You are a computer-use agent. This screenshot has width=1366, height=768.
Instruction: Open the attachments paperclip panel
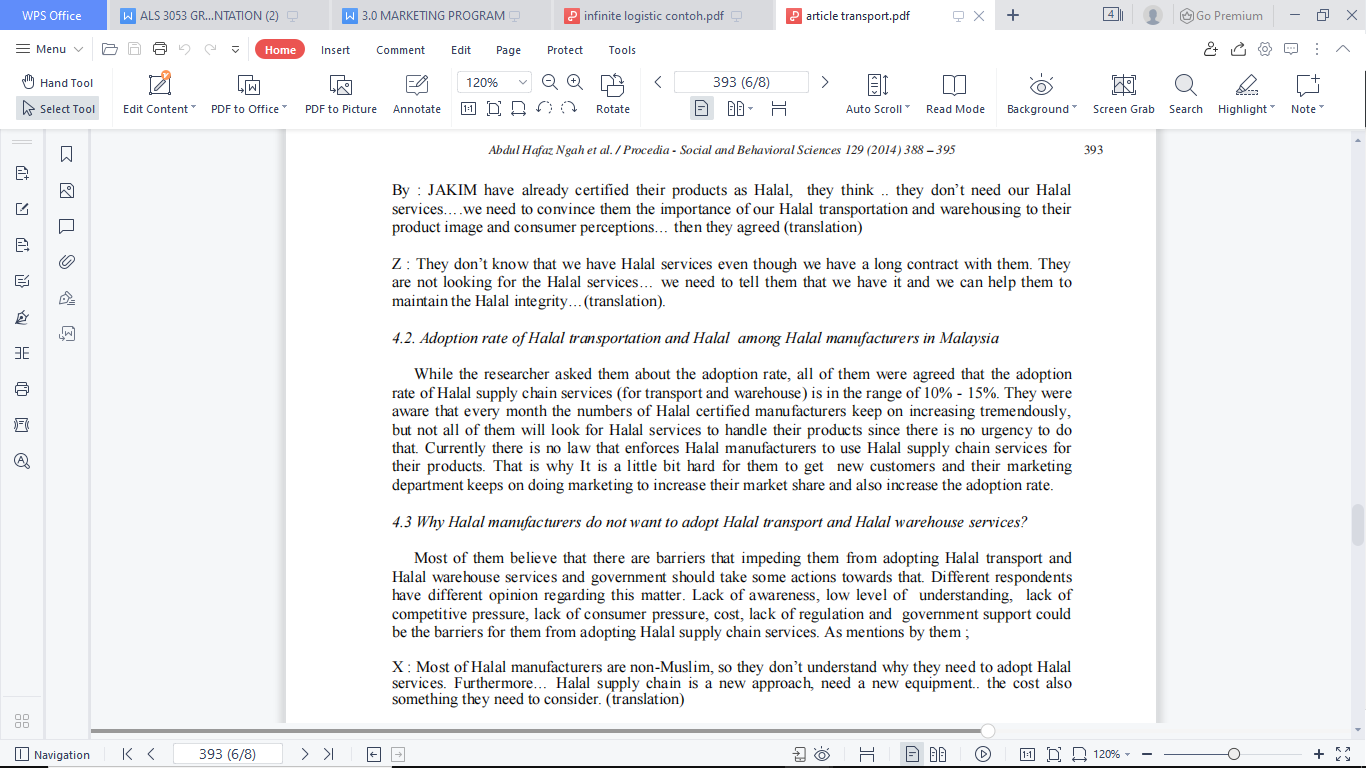point(67,262)
